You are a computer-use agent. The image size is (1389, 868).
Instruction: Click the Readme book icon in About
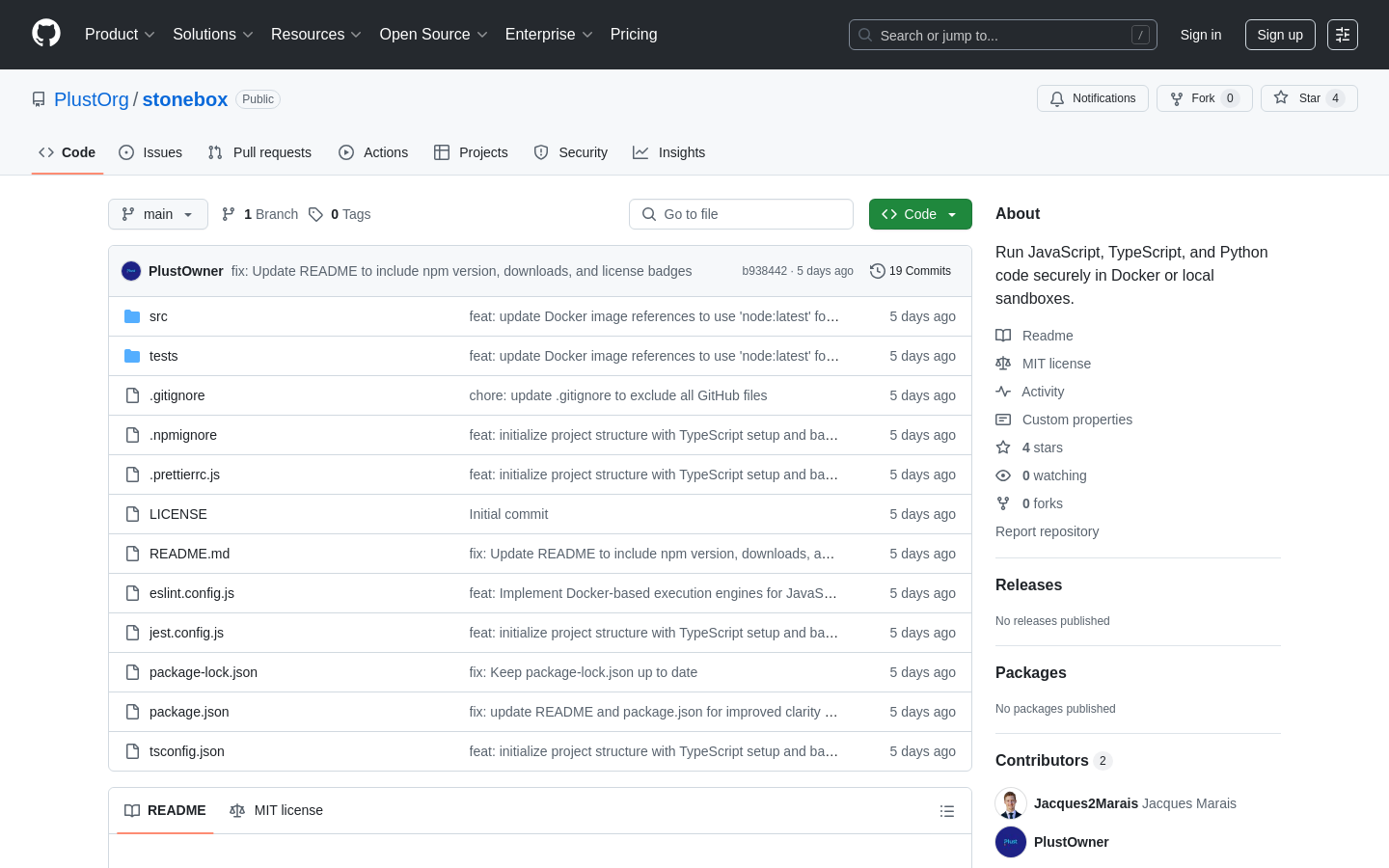click(1003, 336)
